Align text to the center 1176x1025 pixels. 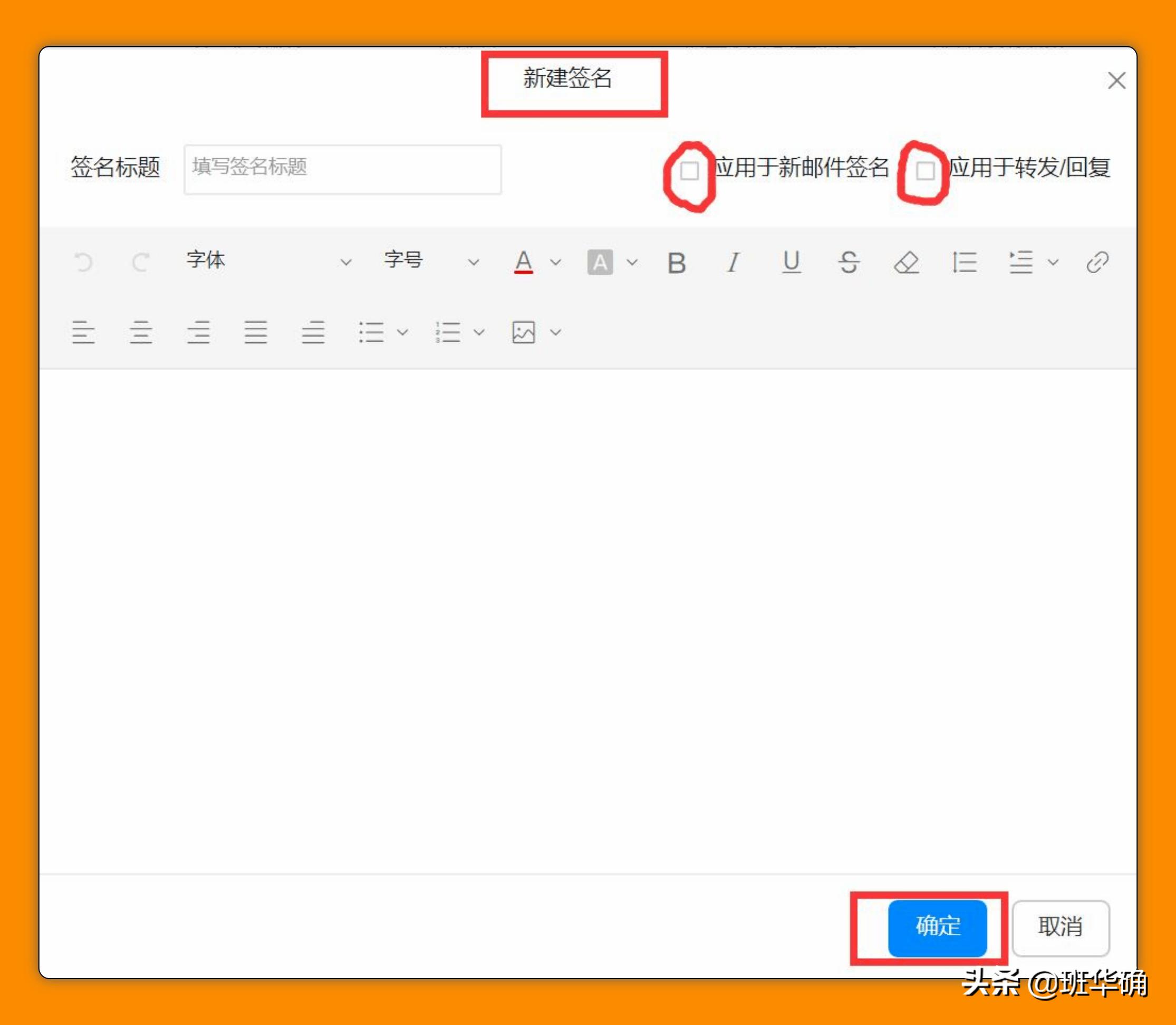[x=141, y=332]
